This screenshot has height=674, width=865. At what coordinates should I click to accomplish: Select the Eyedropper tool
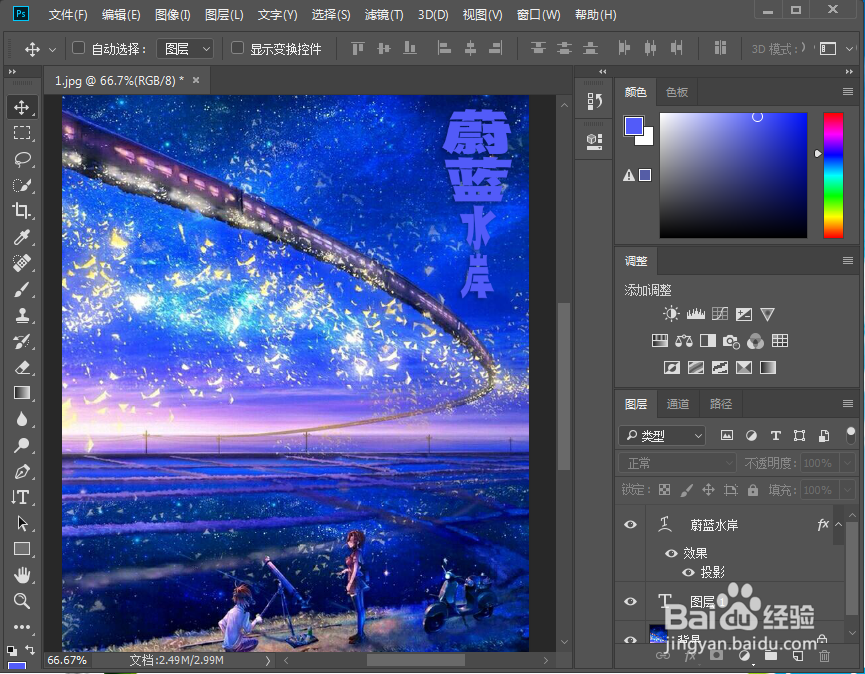coord(22,237)
